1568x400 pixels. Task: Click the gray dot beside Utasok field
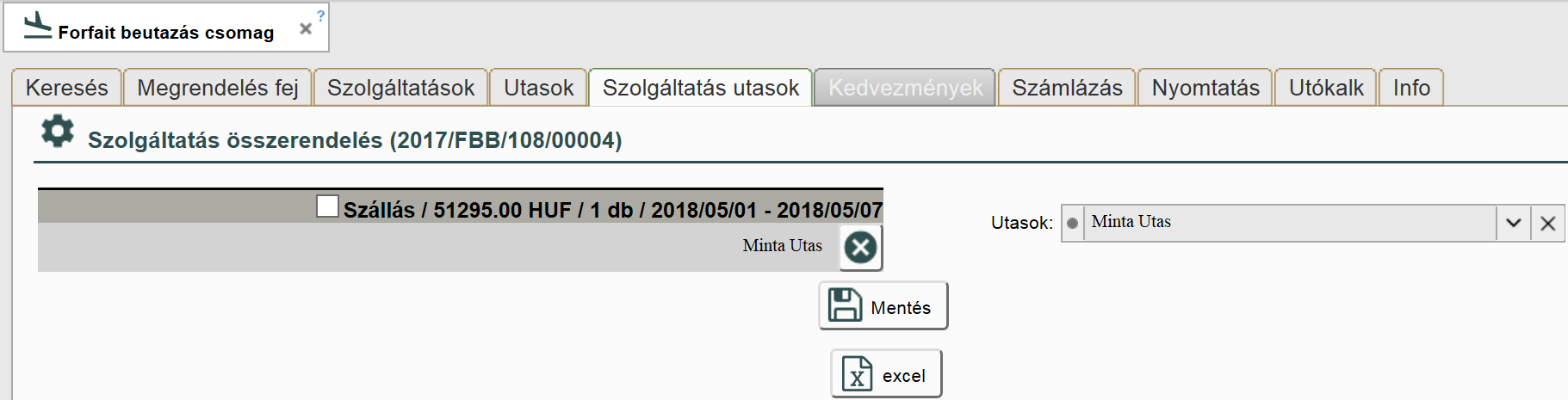tap(1072, 224)
